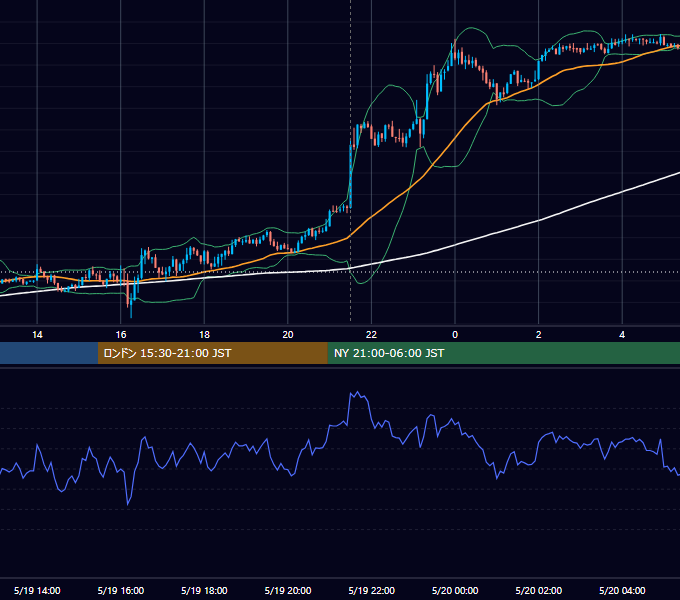The width and height of the screenshot is (680, 600).
Task: Click the 5/19 16:00 label on indicator axis
Action: [x=121, y=590]
